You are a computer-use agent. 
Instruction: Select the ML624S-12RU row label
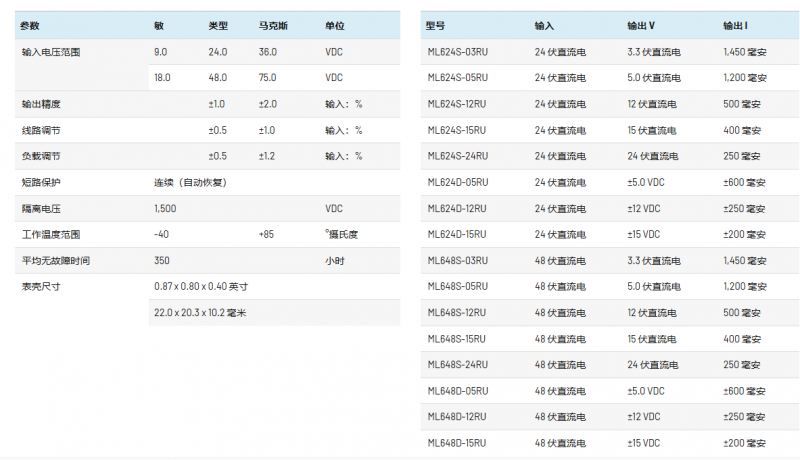point(456,104)
